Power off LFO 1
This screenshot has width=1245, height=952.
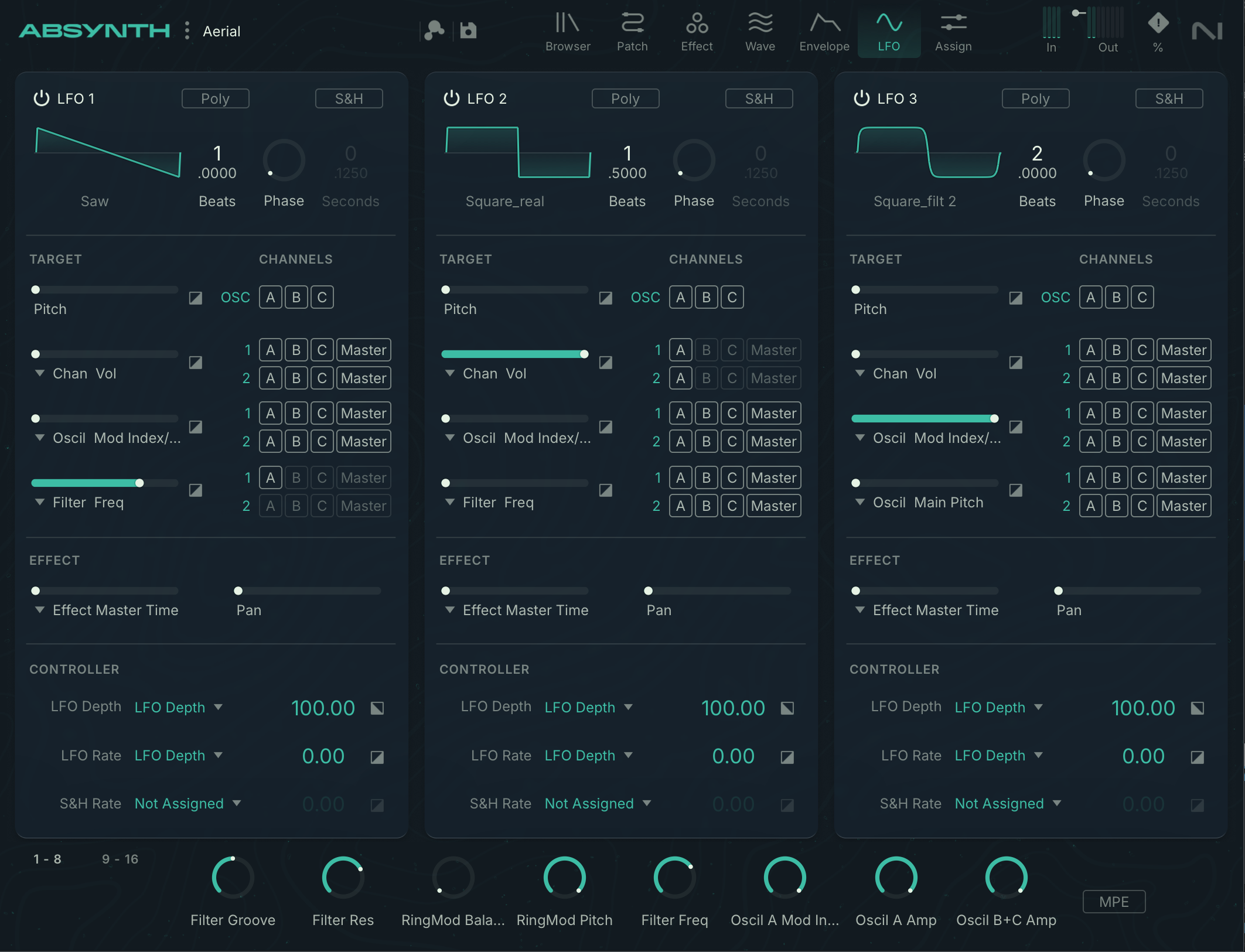41,98
